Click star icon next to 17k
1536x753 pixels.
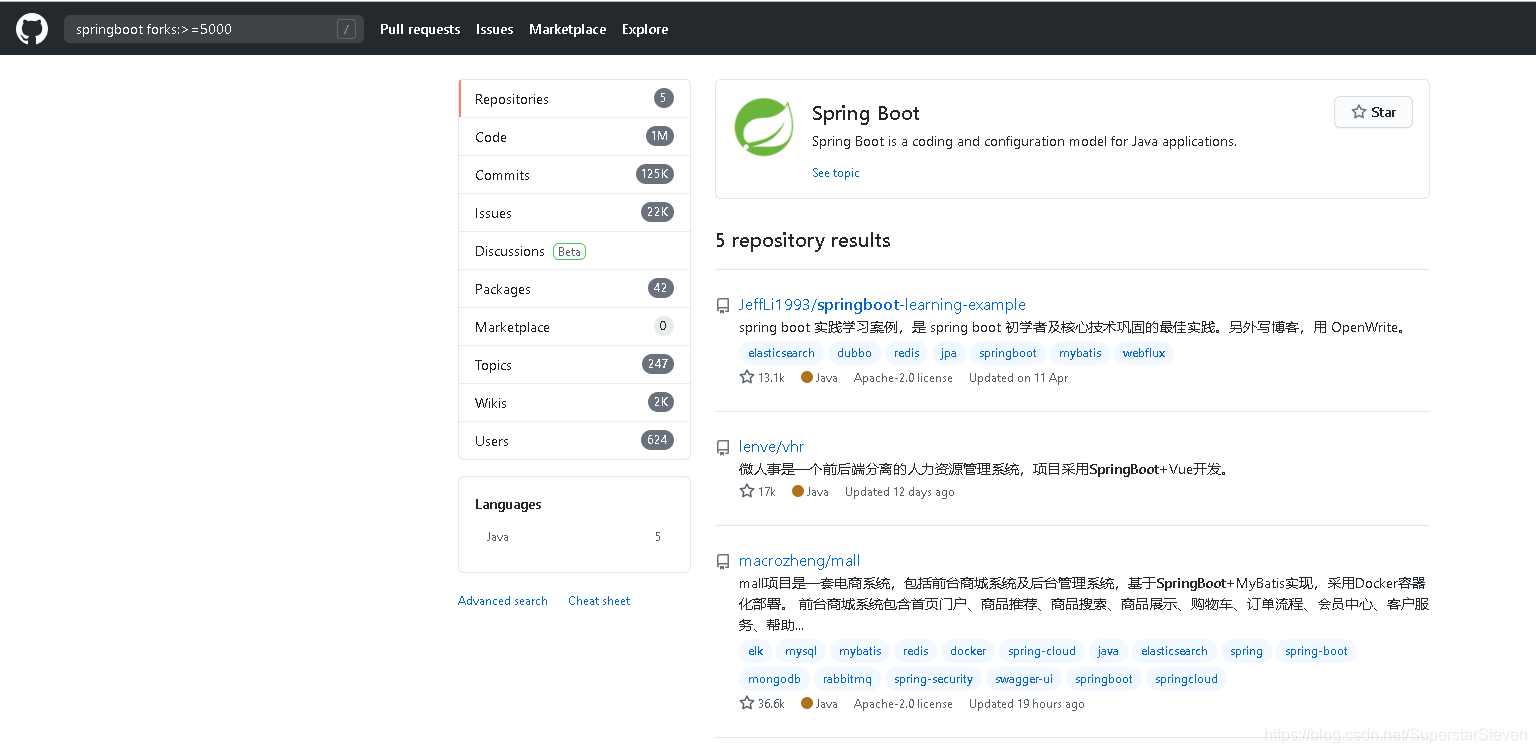[x=746, y=491]
